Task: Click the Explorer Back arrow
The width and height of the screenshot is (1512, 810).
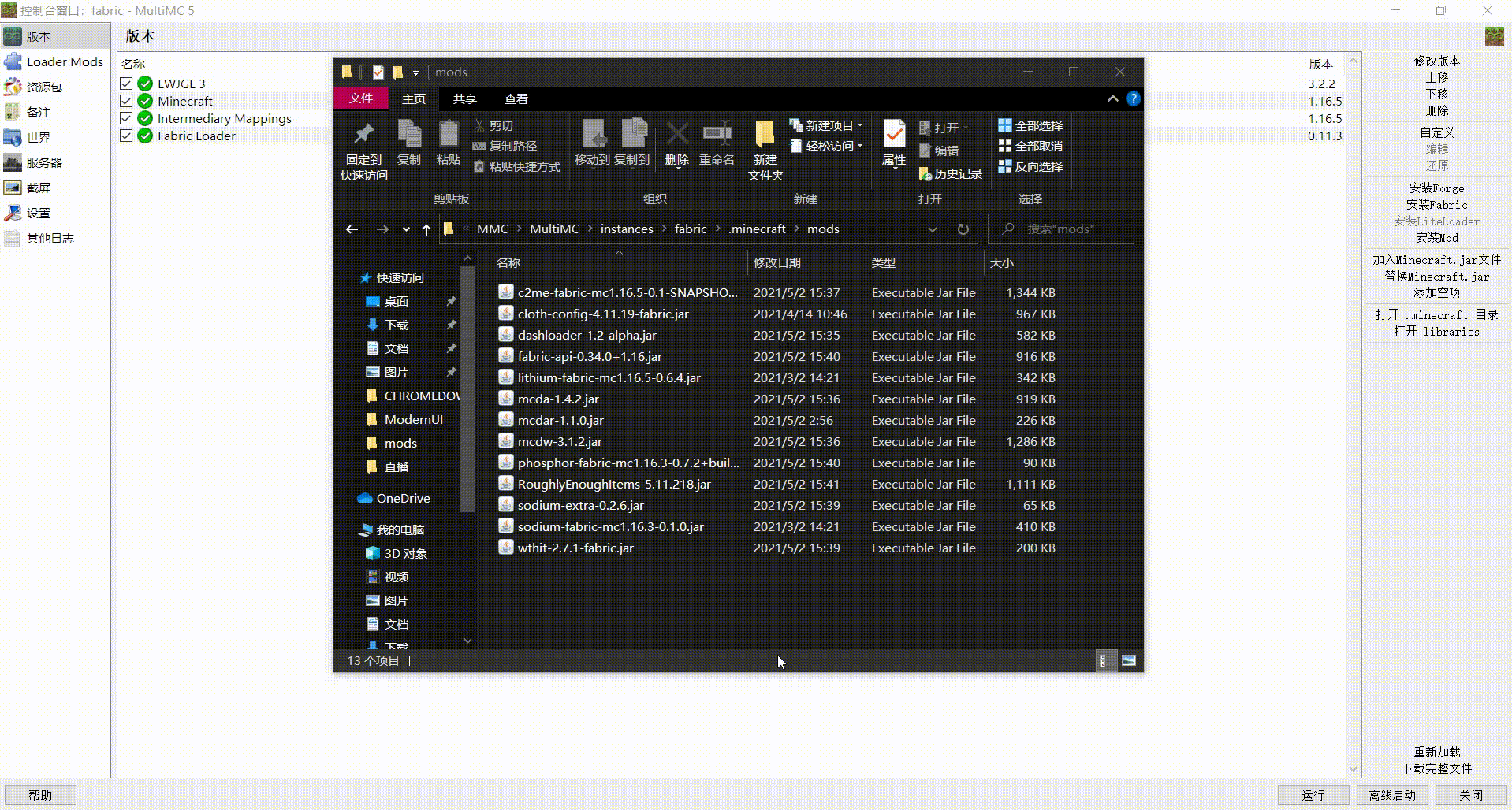Action: point(352,229)
